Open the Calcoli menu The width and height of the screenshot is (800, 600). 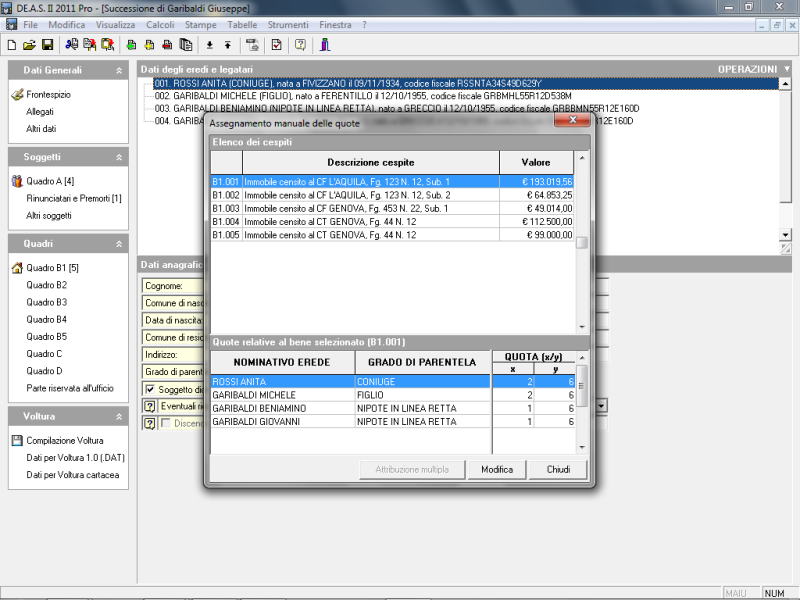click(160, 24)
